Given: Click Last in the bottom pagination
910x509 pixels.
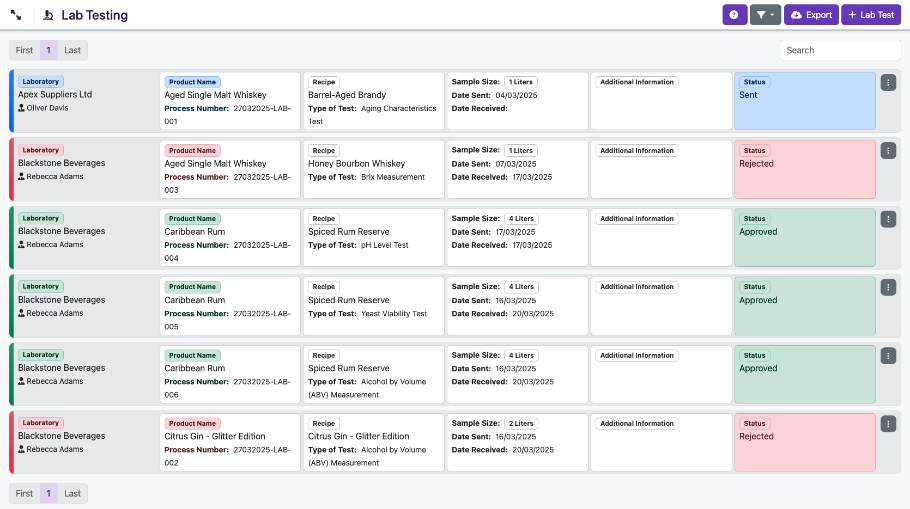Looking at the screenshot, I should pos(73,493).
